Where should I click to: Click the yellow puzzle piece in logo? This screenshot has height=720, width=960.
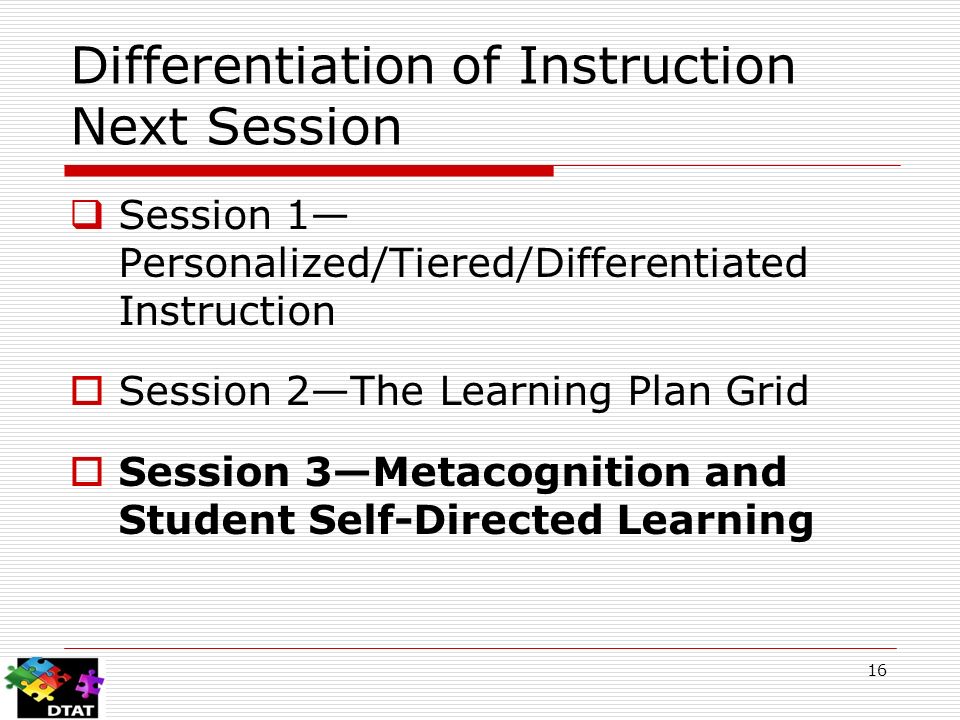click(37, 691)
